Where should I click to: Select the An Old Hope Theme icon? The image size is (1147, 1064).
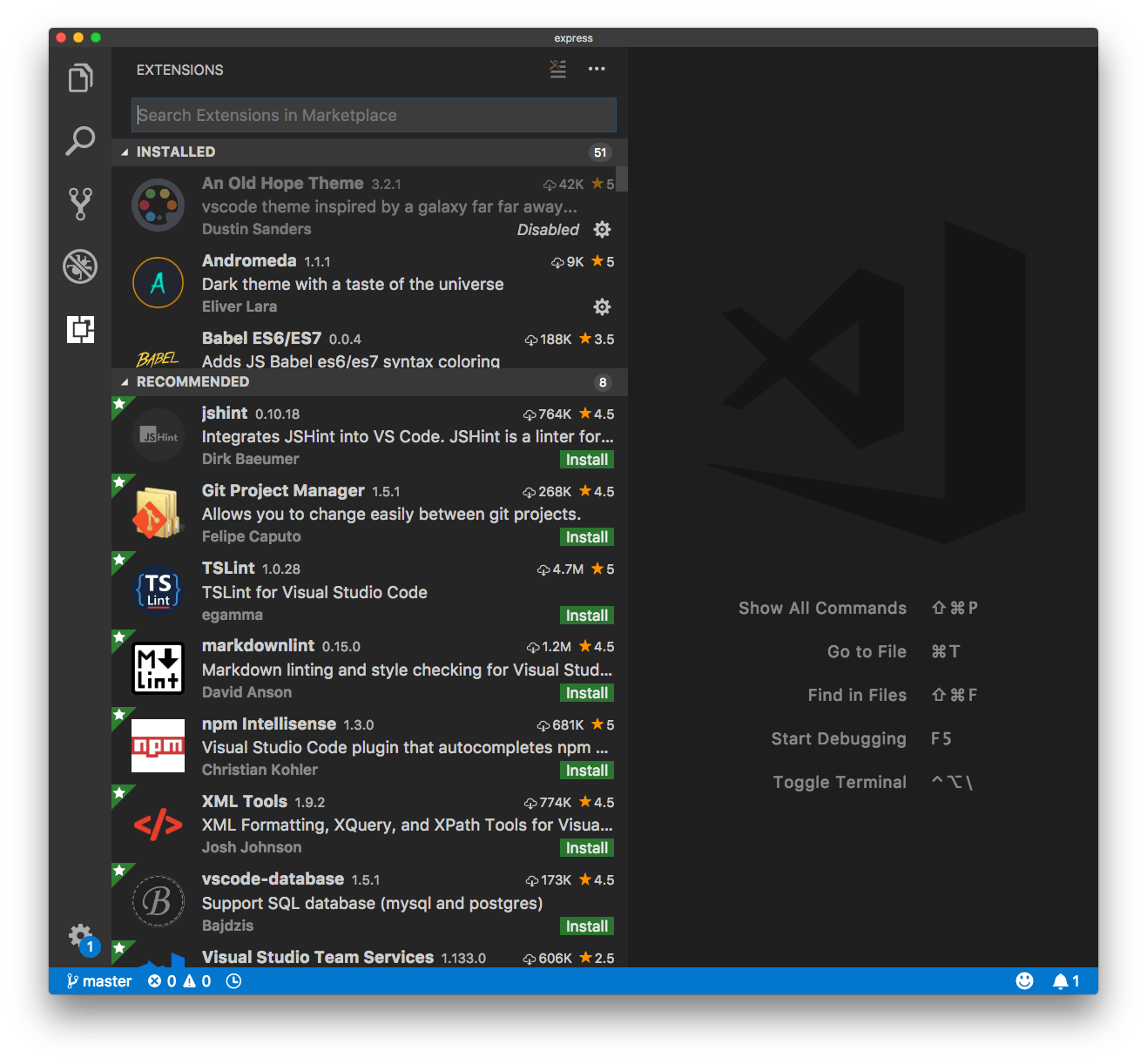(x=158, y=205)
